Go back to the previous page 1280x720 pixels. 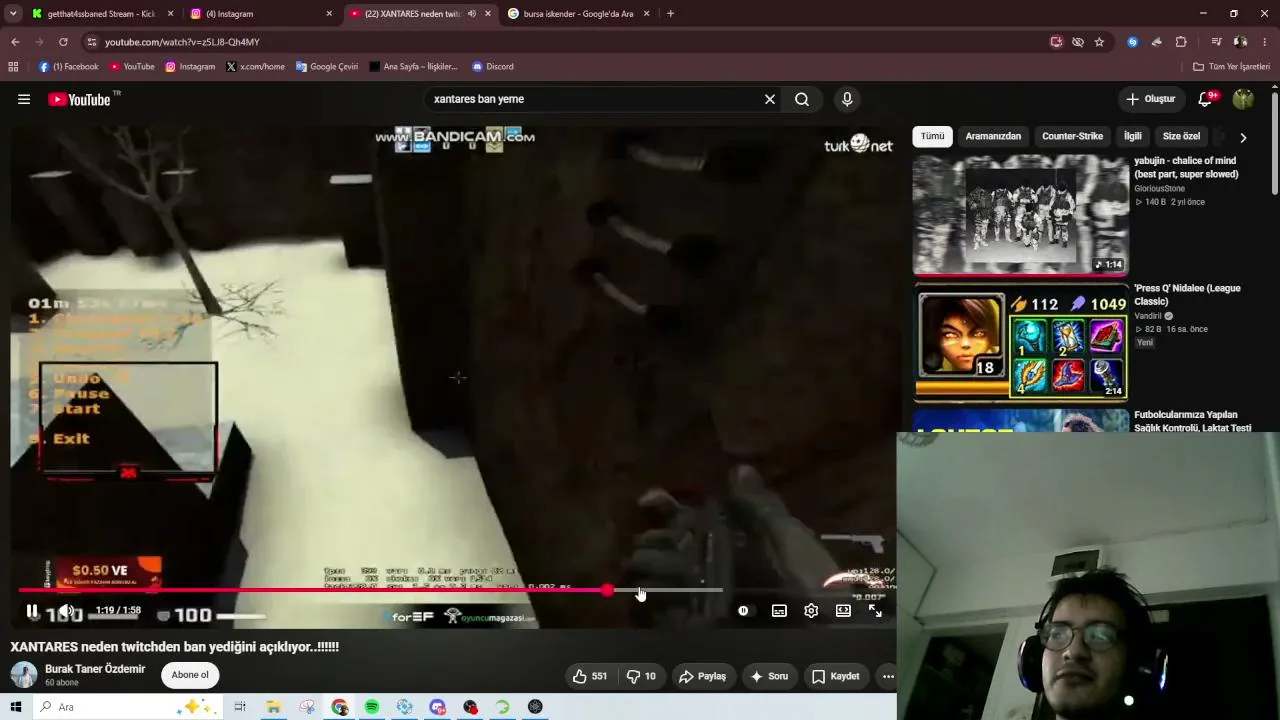click(x=15, y=42)
